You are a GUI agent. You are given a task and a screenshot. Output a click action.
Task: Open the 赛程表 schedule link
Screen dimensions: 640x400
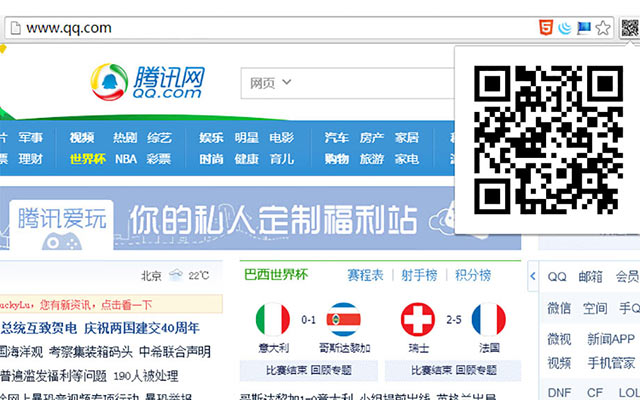click(x=365, y=275)
